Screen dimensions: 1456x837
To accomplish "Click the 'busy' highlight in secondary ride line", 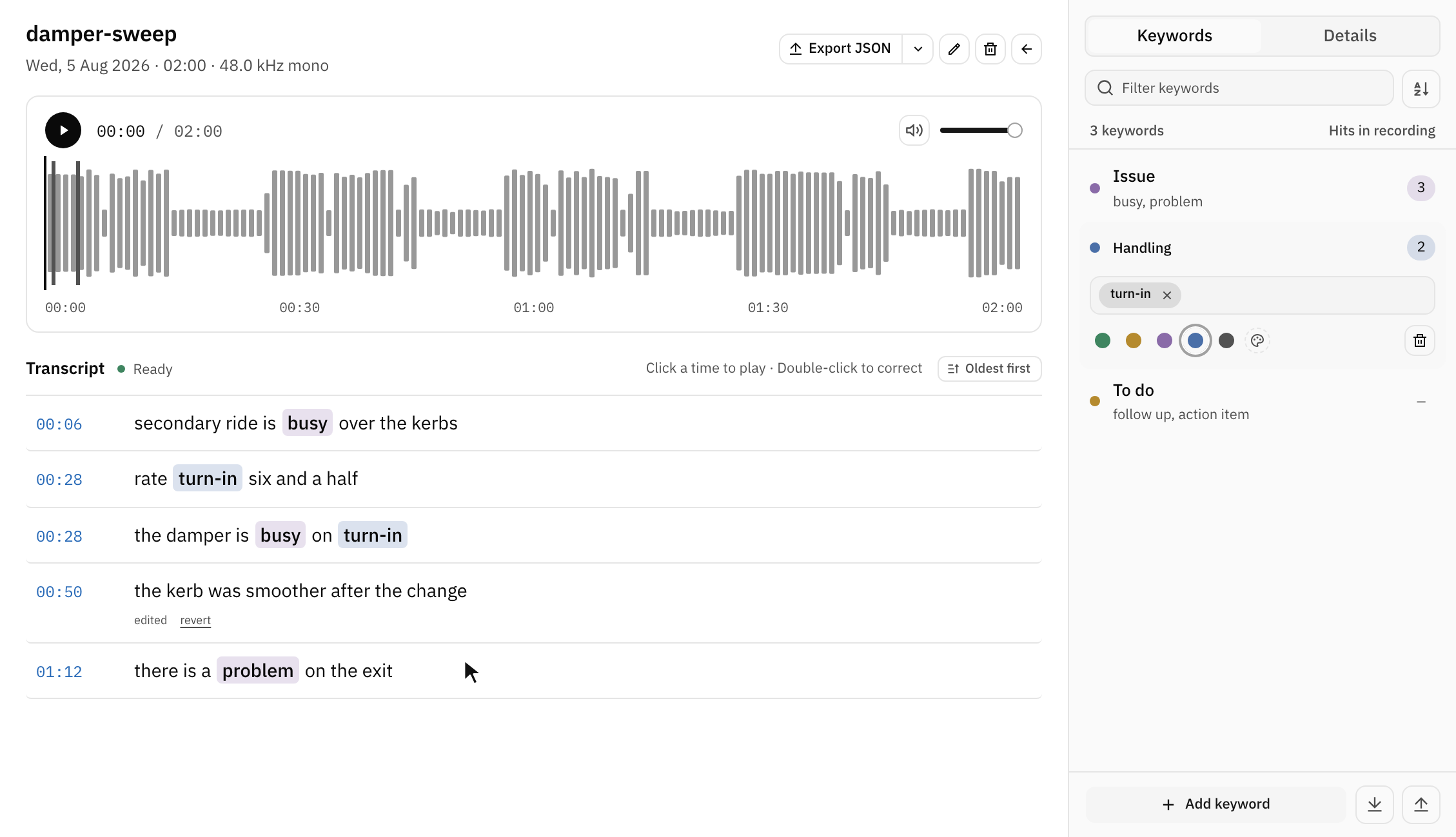I will pyautogui.click(x=308, y=423).
